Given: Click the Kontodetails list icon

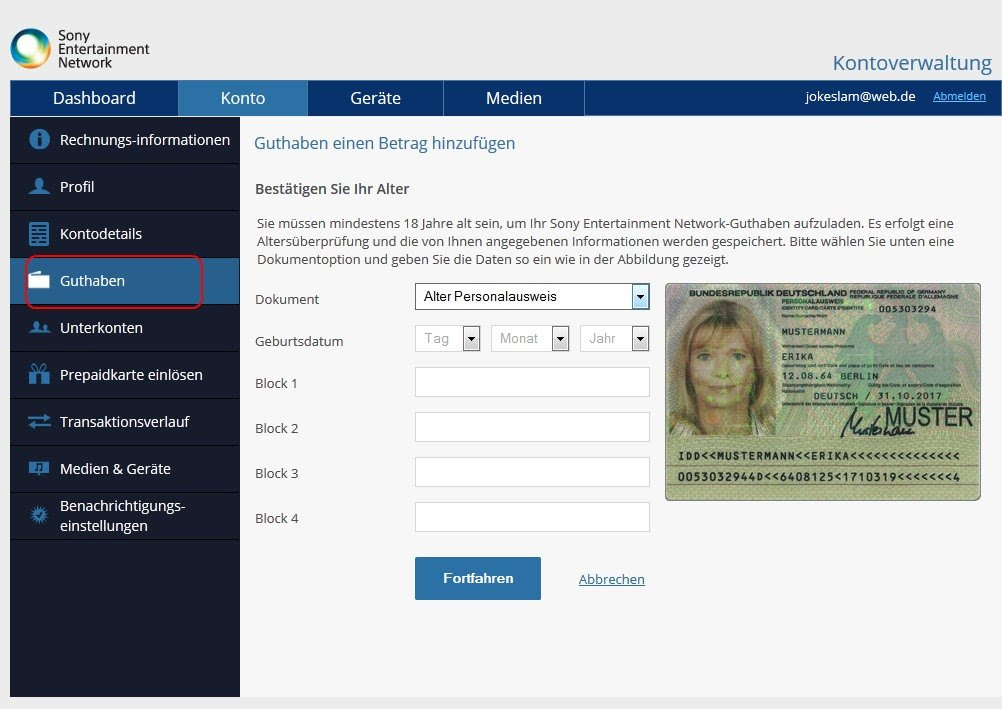Looking at the screenshot, I should pos(39,233).
